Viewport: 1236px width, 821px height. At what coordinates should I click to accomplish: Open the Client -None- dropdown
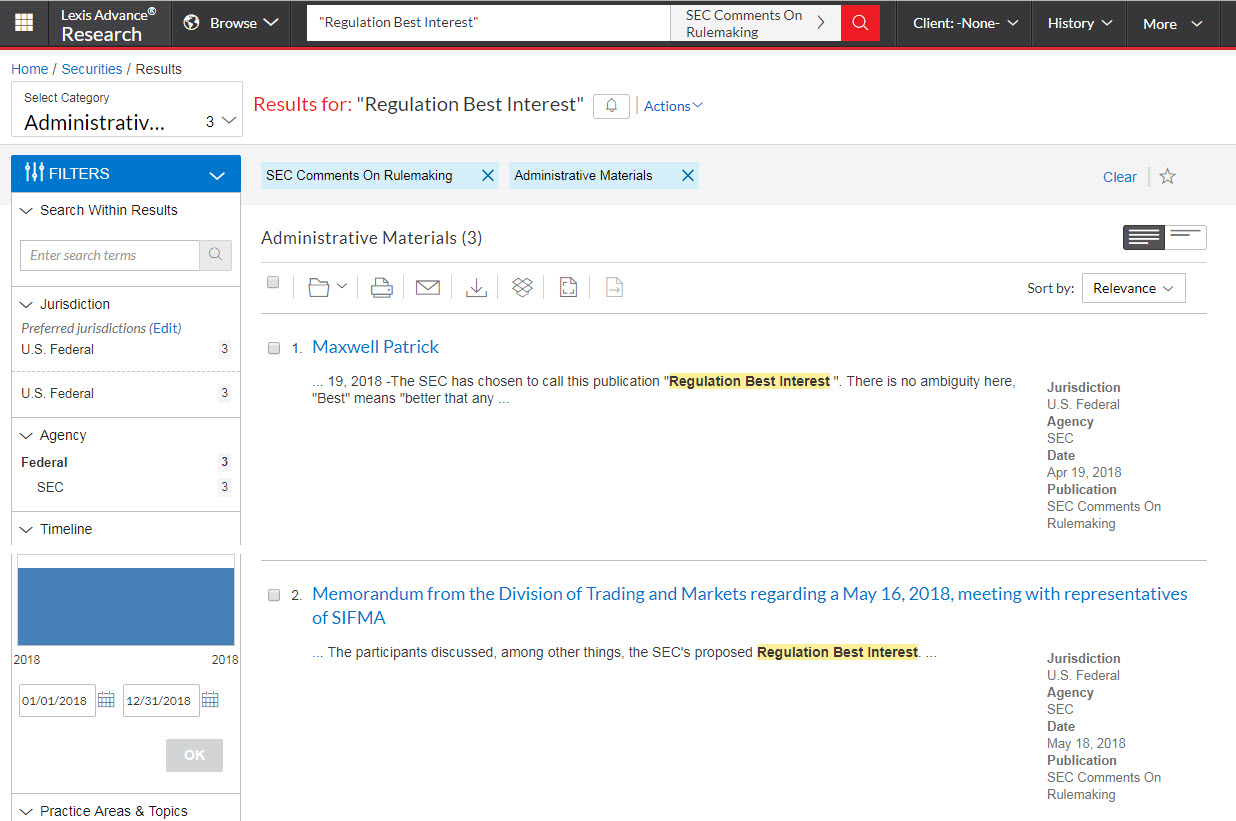point(965,23)
